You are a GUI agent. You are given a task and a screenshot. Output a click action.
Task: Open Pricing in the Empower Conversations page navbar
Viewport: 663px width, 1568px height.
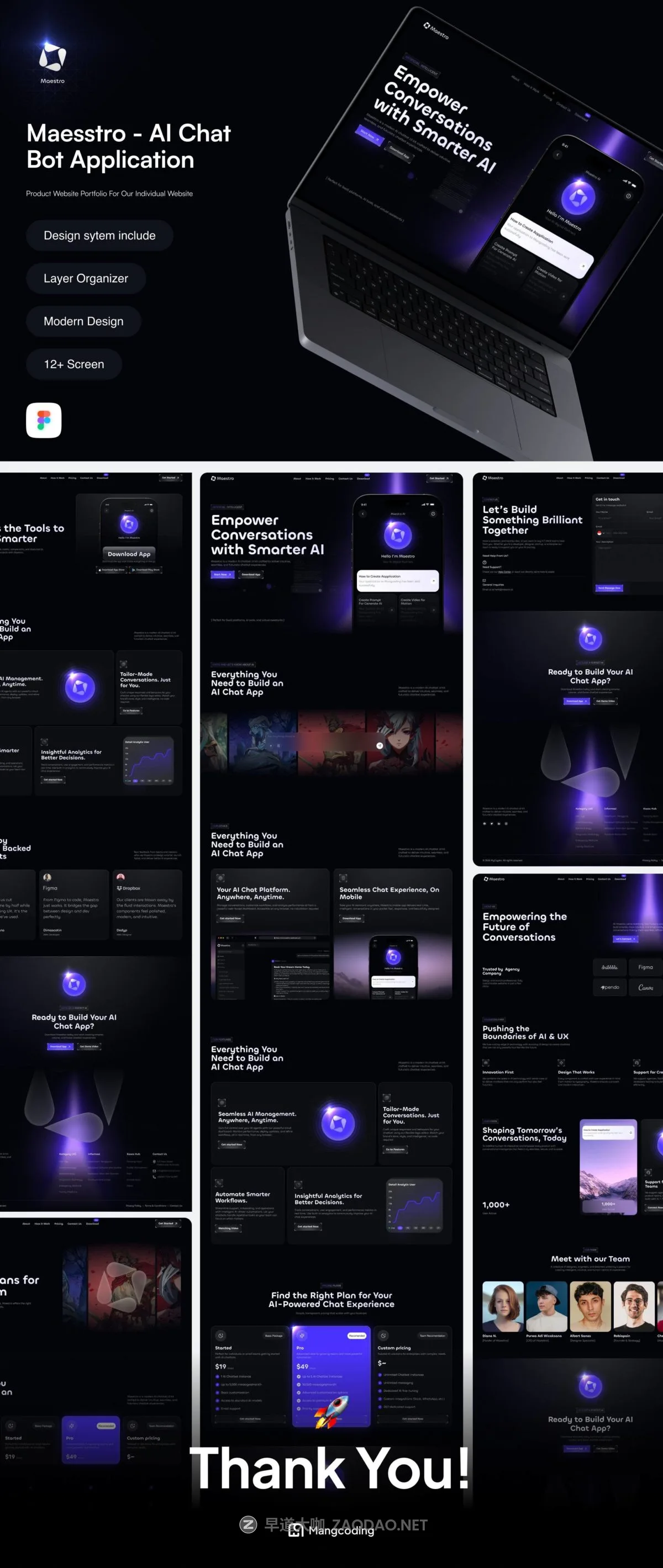329,479
